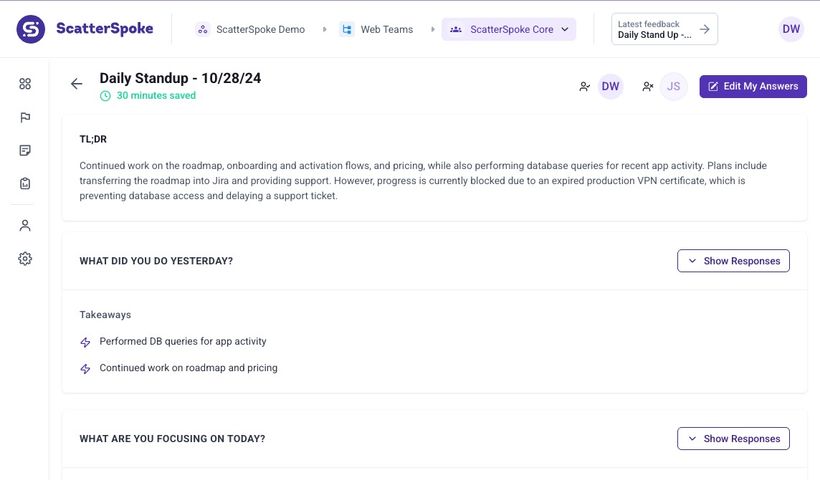Open Latest feedback Daily Stand Up link
820x480 pixels.
pos(664,29)
